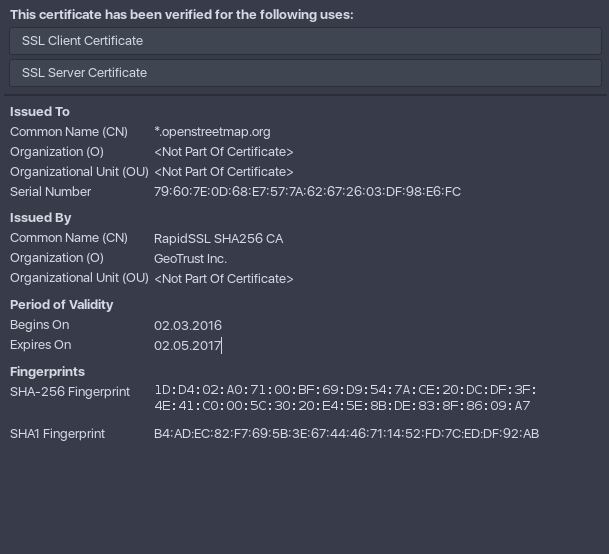
Task: Click the Issued By organizational unit value
Action: pos(223,279)
